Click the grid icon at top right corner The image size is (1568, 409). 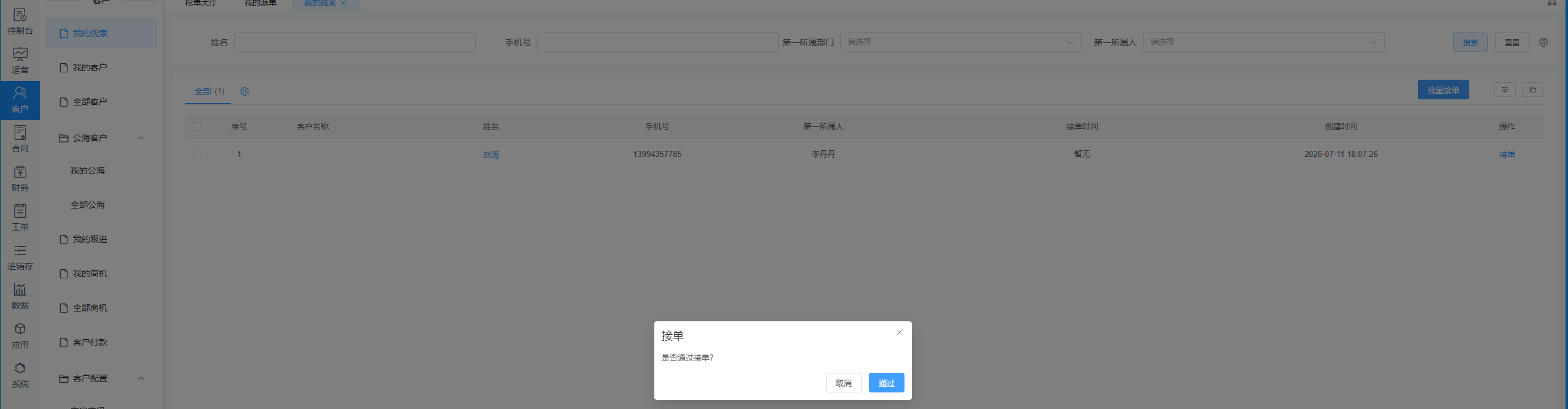pos(1552,2)
